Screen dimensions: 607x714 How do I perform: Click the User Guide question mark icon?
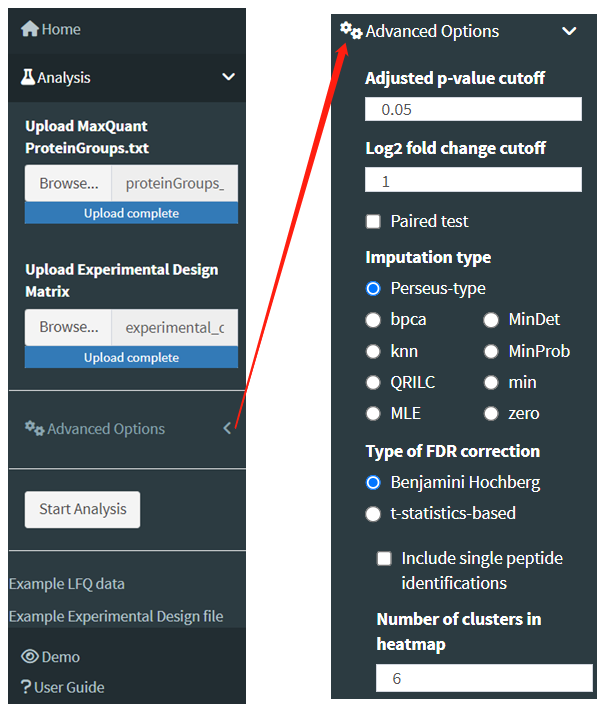pos(26,687)
